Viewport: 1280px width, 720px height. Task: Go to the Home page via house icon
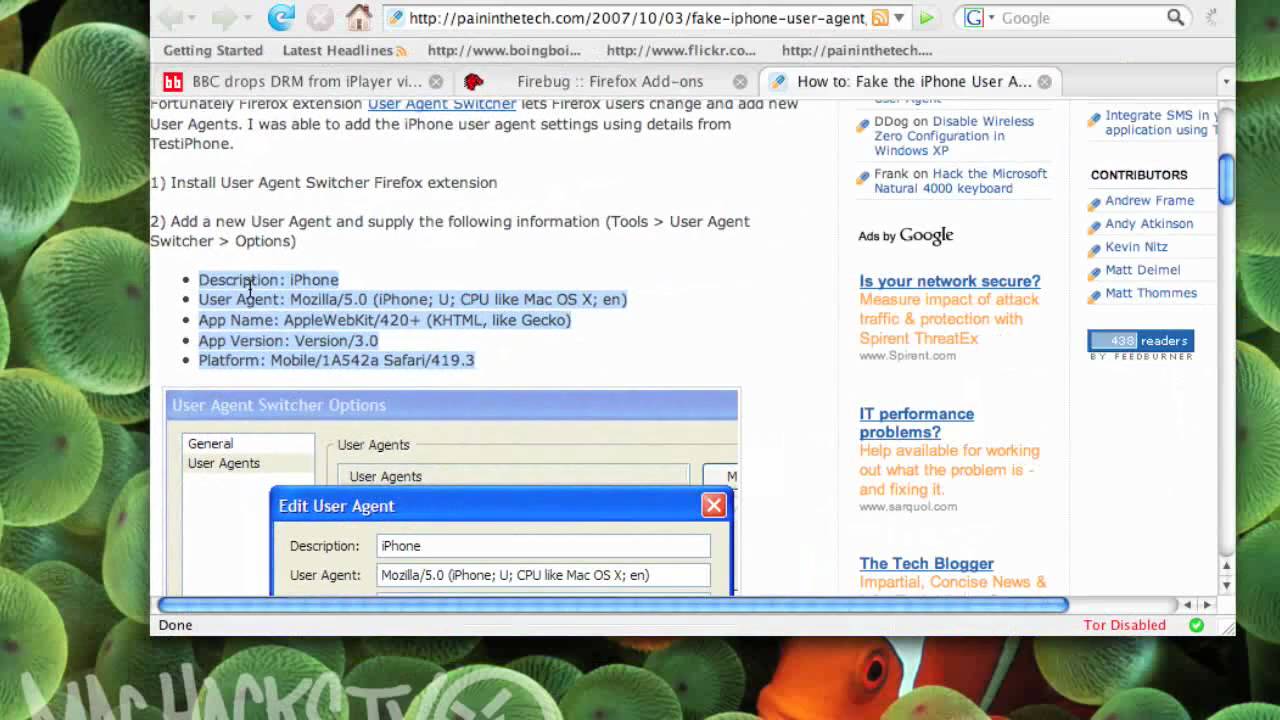(359, 17)
